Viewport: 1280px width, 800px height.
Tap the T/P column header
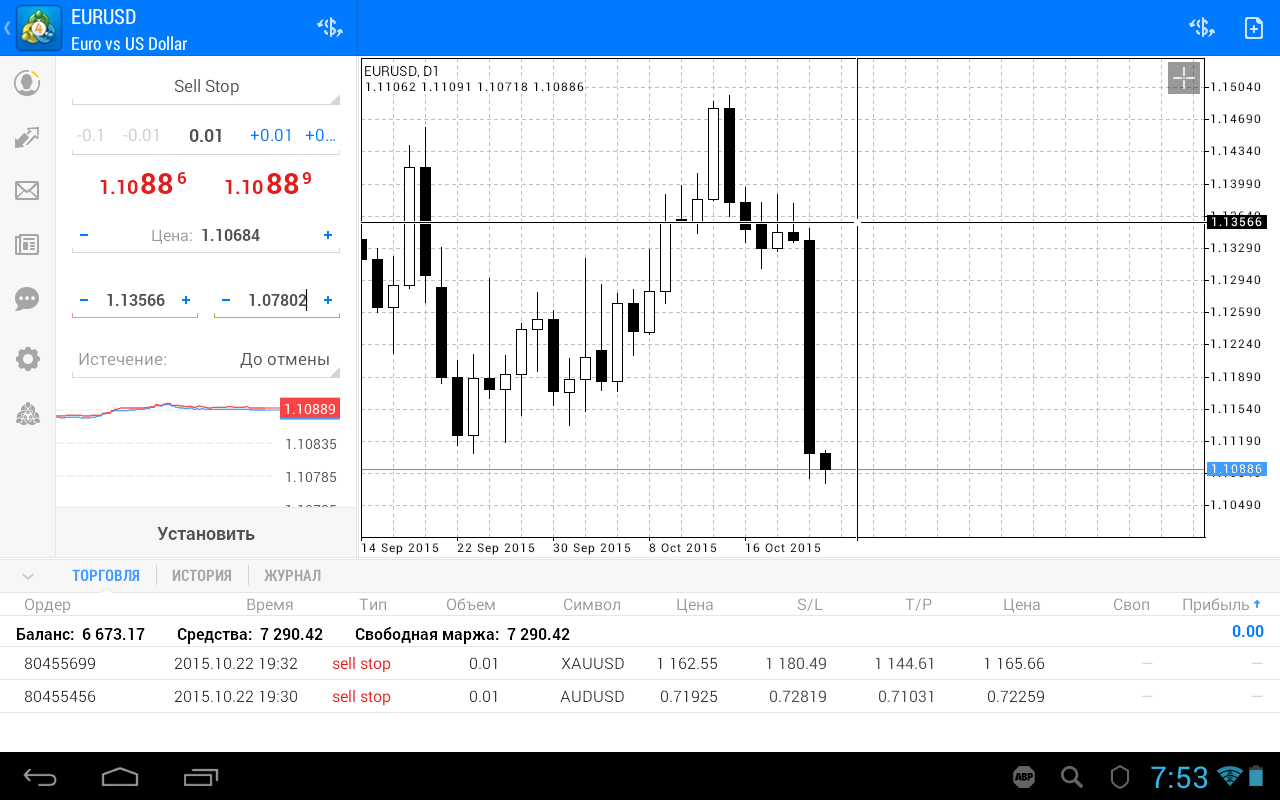(x=918, y=605)
